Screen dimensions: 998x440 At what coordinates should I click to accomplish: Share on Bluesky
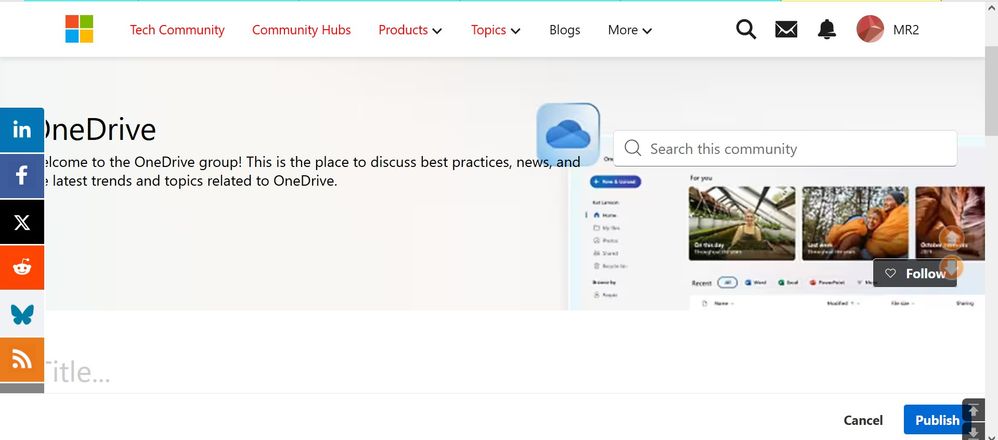tap(22, 314)
